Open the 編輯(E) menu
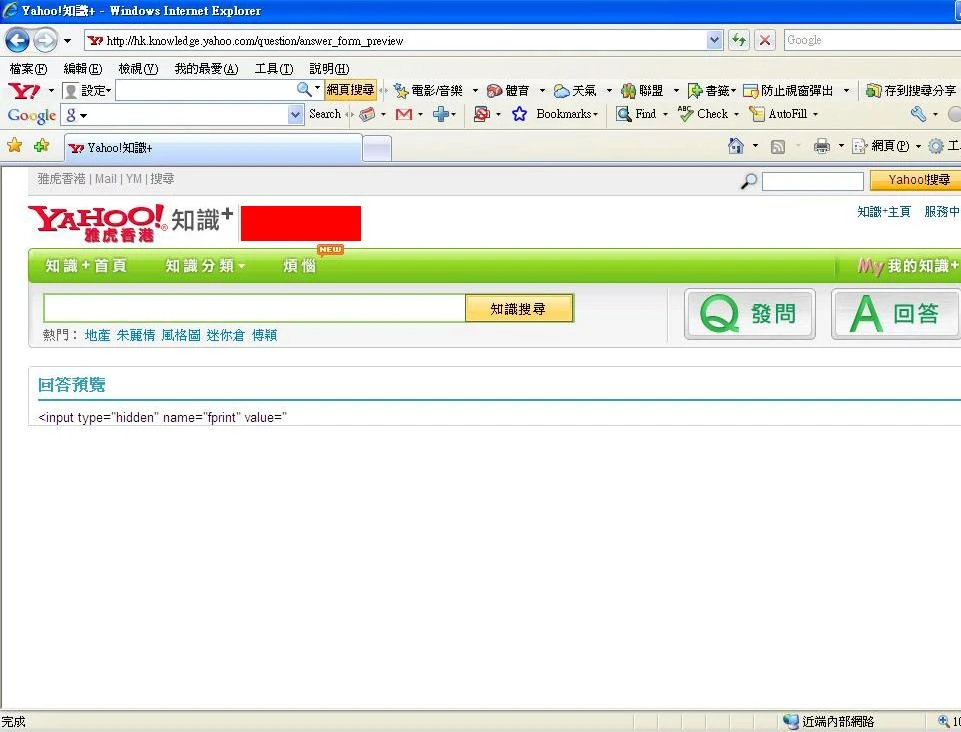Viewport: 961px width, 732px height. (x=83, y=69)
